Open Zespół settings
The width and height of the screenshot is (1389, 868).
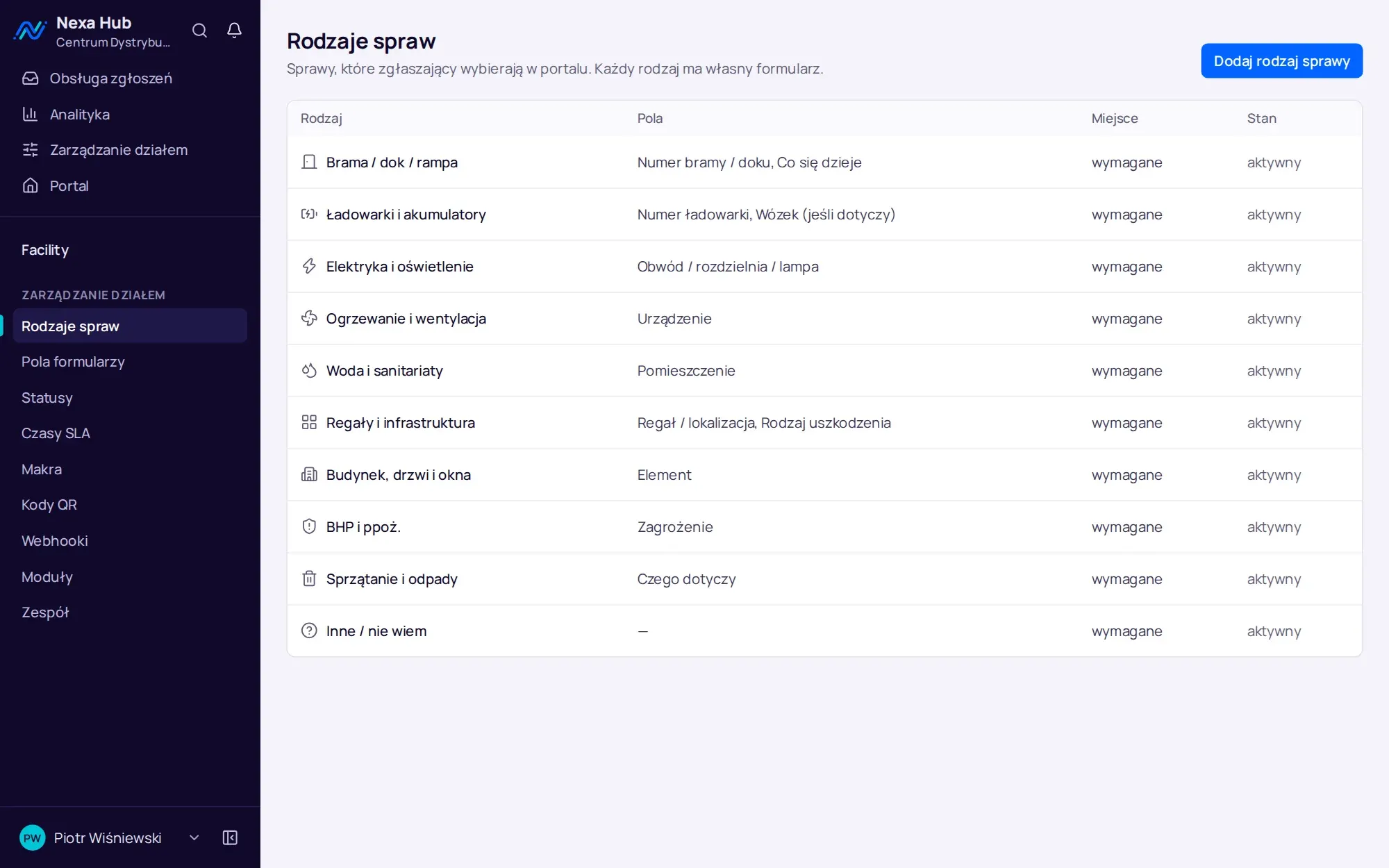pyautogui.click(x=131, y=612)
